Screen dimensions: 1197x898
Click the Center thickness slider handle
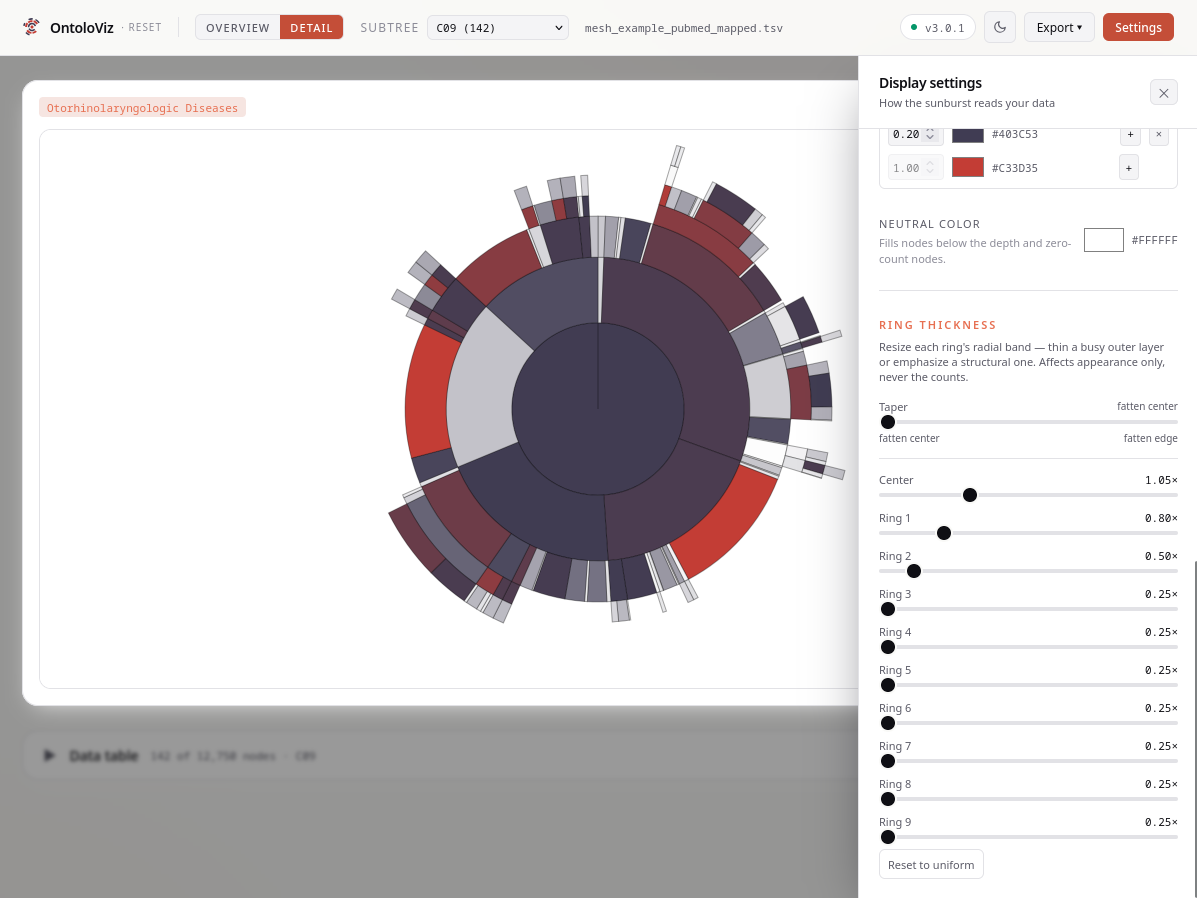tap(970, 495)
